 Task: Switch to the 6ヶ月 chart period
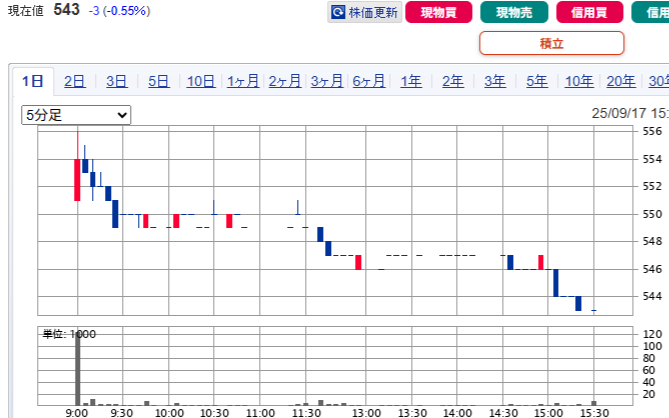369,81
